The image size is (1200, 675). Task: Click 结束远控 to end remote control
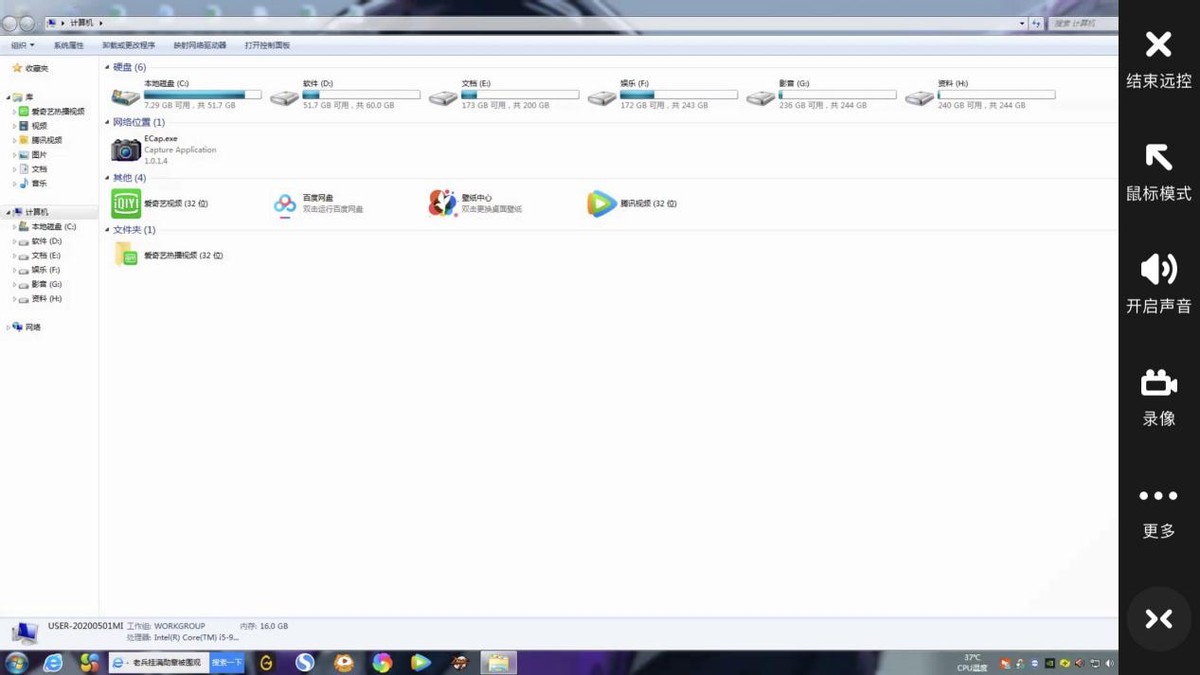[x=1158, y=58]
